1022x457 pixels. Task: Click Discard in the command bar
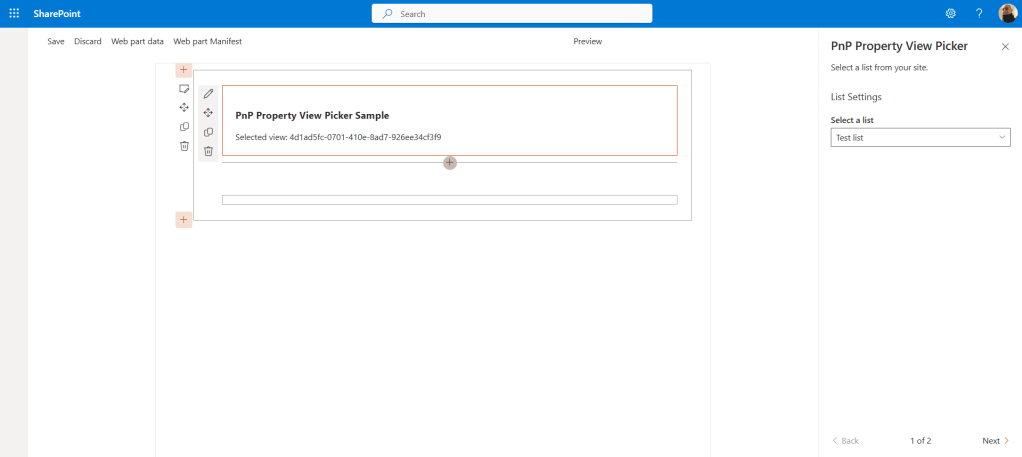point(88,41)
